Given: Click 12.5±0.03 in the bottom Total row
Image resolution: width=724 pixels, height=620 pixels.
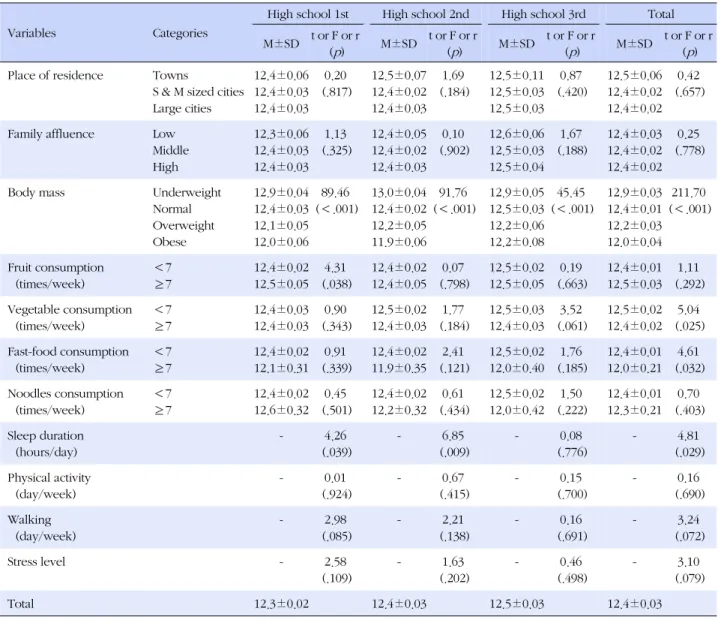Looking at the screenshot, I should pyautogui.click(x=517, y=604).
